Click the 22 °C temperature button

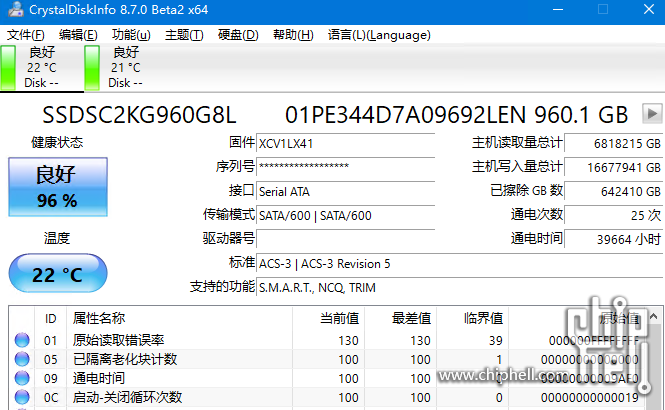[x=58, y=273]
